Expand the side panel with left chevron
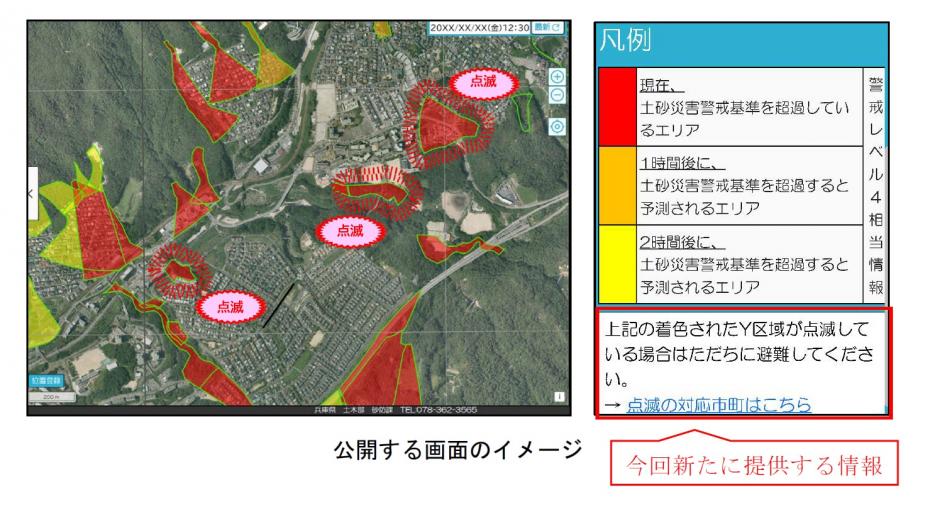 click(x=32, y=192)
